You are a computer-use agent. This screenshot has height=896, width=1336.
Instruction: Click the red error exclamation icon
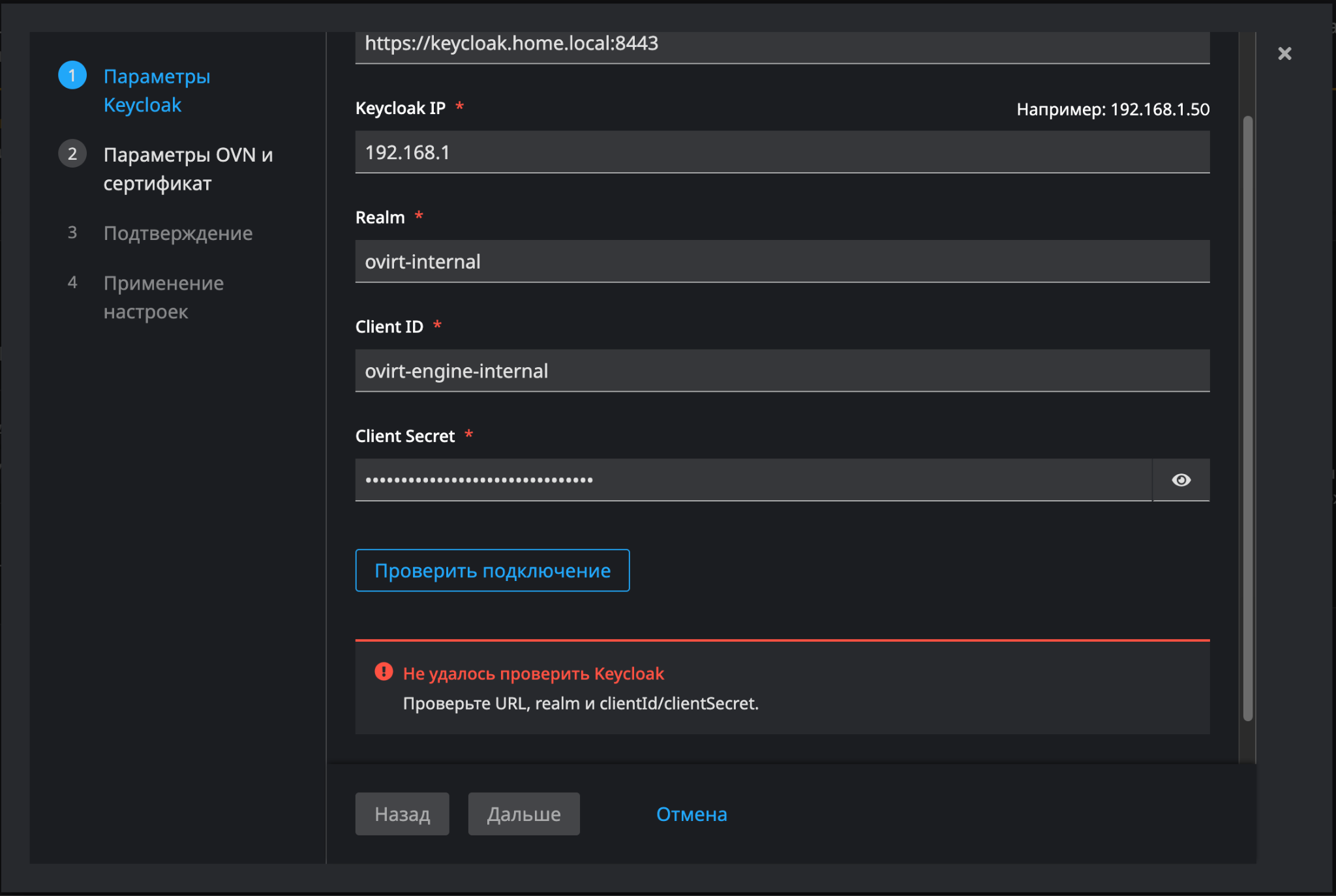pyautogui.click(x=384, y=672)
